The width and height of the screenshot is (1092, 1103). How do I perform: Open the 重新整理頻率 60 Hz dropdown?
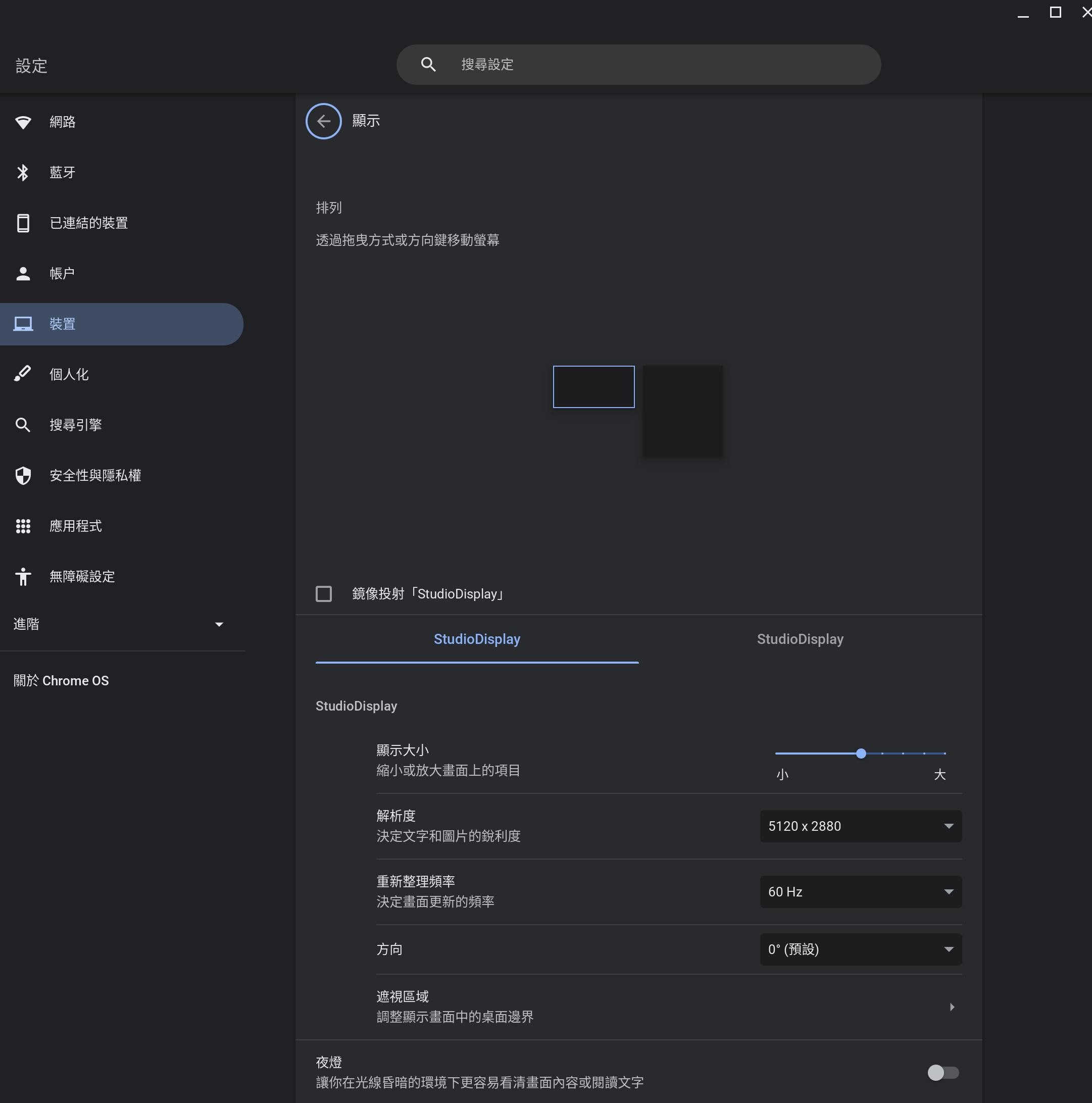(x=861, y=892)
